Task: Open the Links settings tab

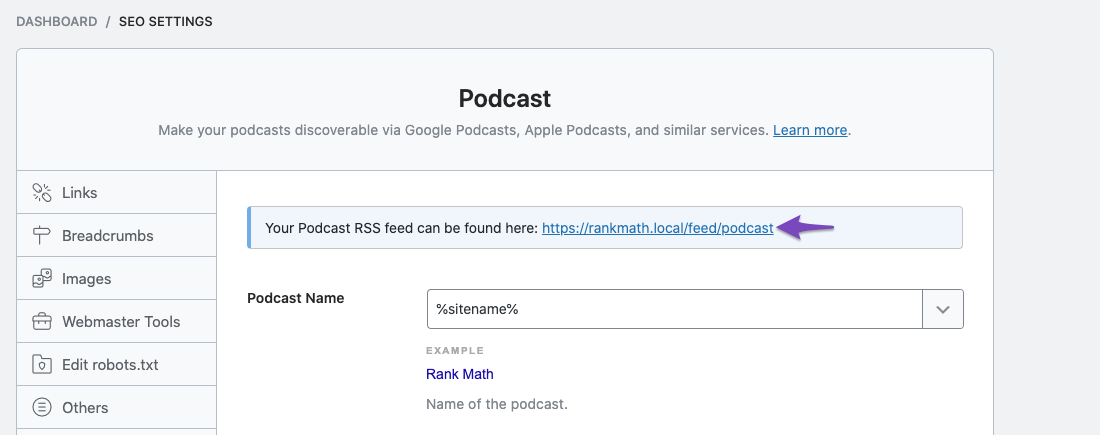Action: pos(116,192)
